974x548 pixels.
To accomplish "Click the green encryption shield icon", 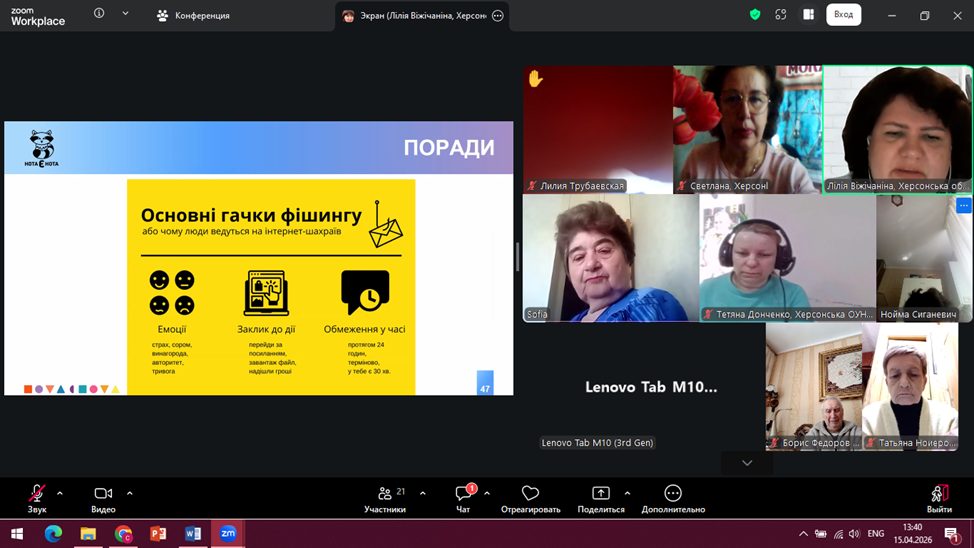I will point(755,15).
